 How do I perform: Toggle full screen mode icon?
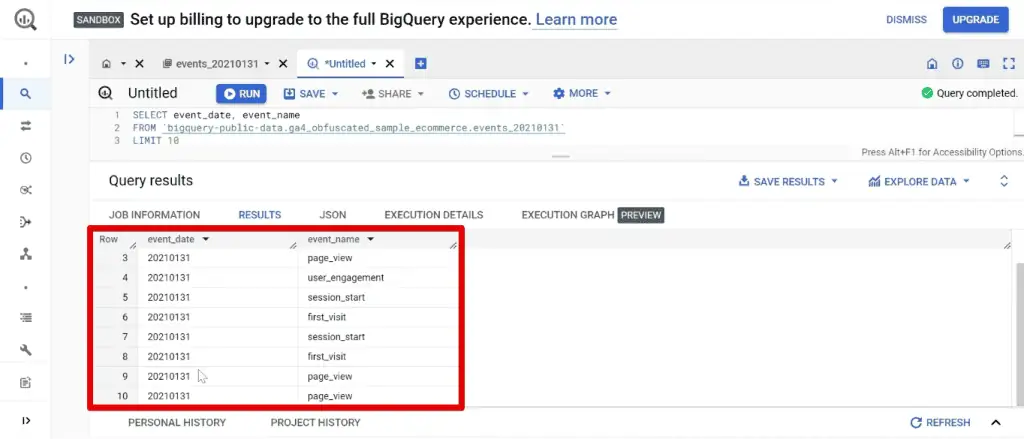click(x=1009, y=64)
